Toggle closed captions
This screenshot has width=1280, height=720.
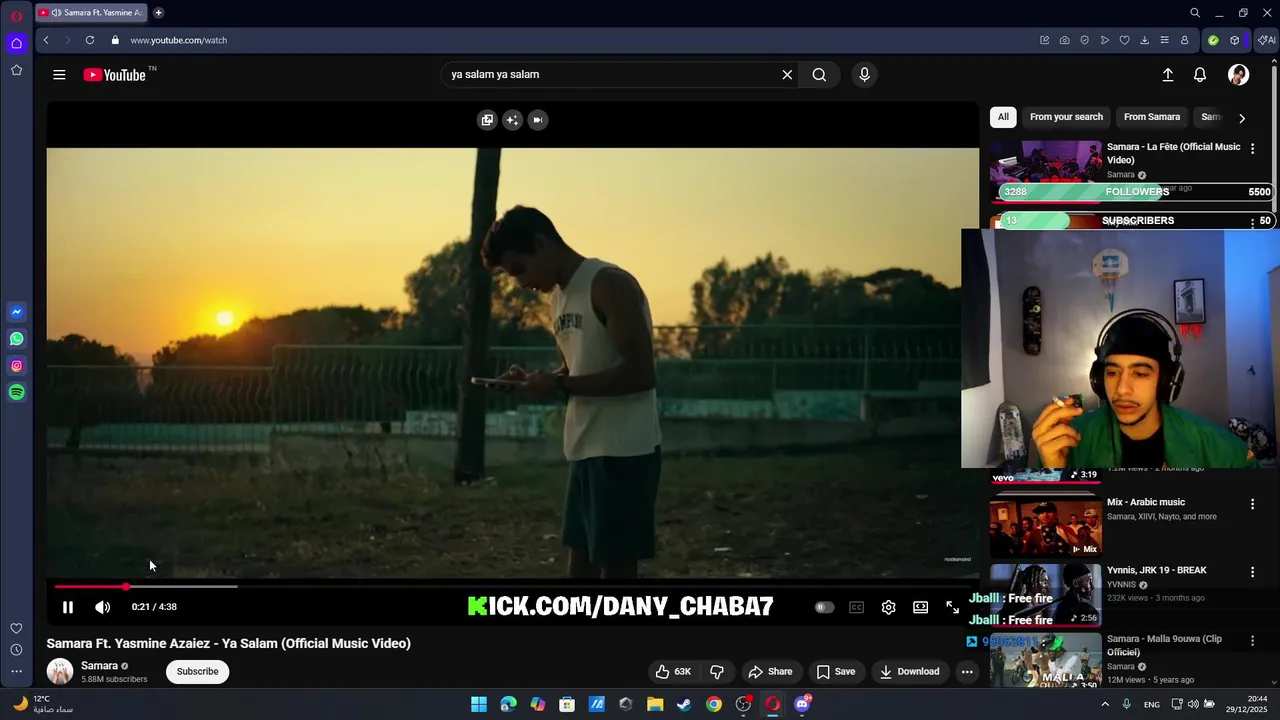point(856,607)
